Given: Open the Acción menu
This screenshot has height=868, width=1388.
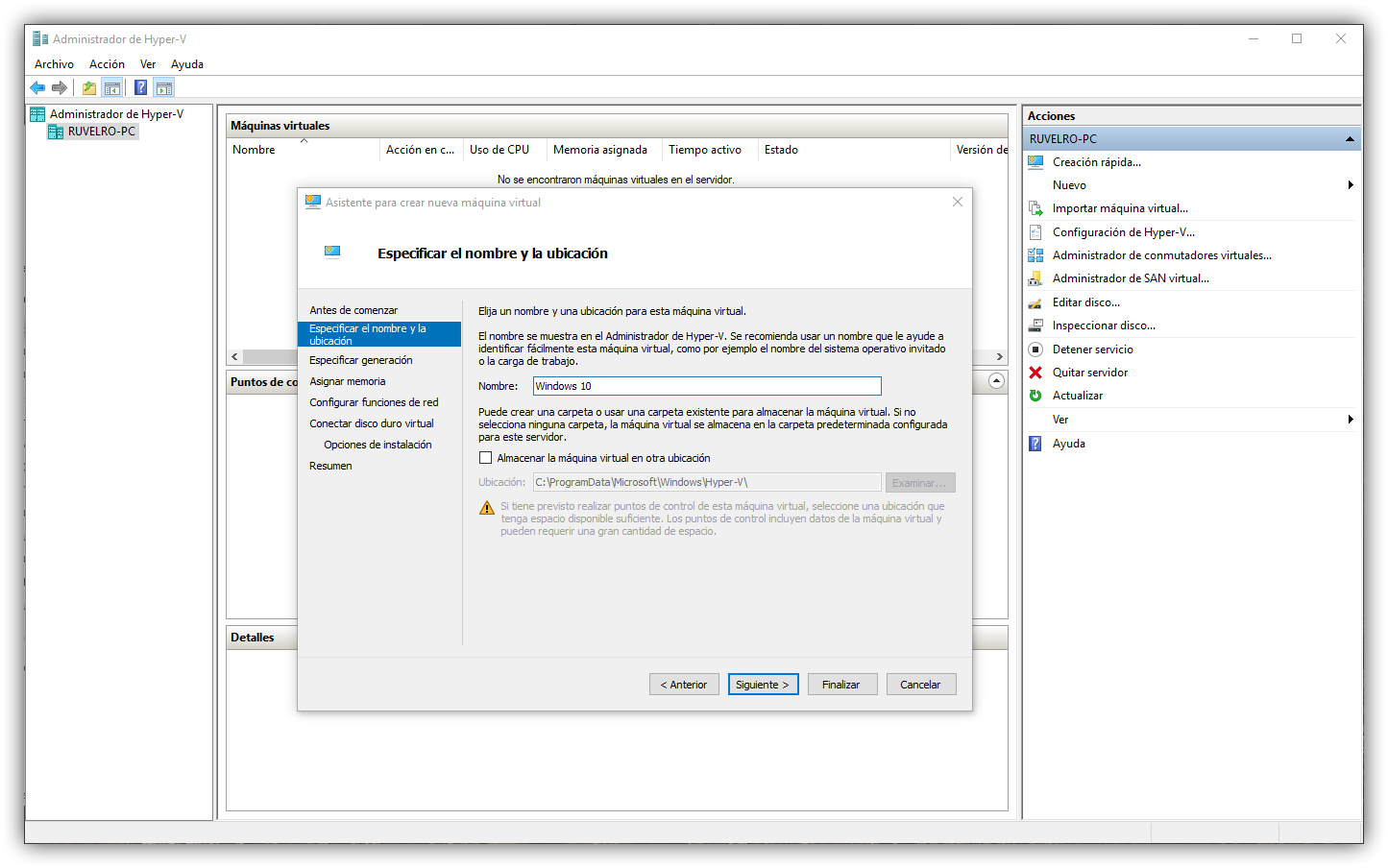Looking at the screenshot, I should [x=107, y=64].
